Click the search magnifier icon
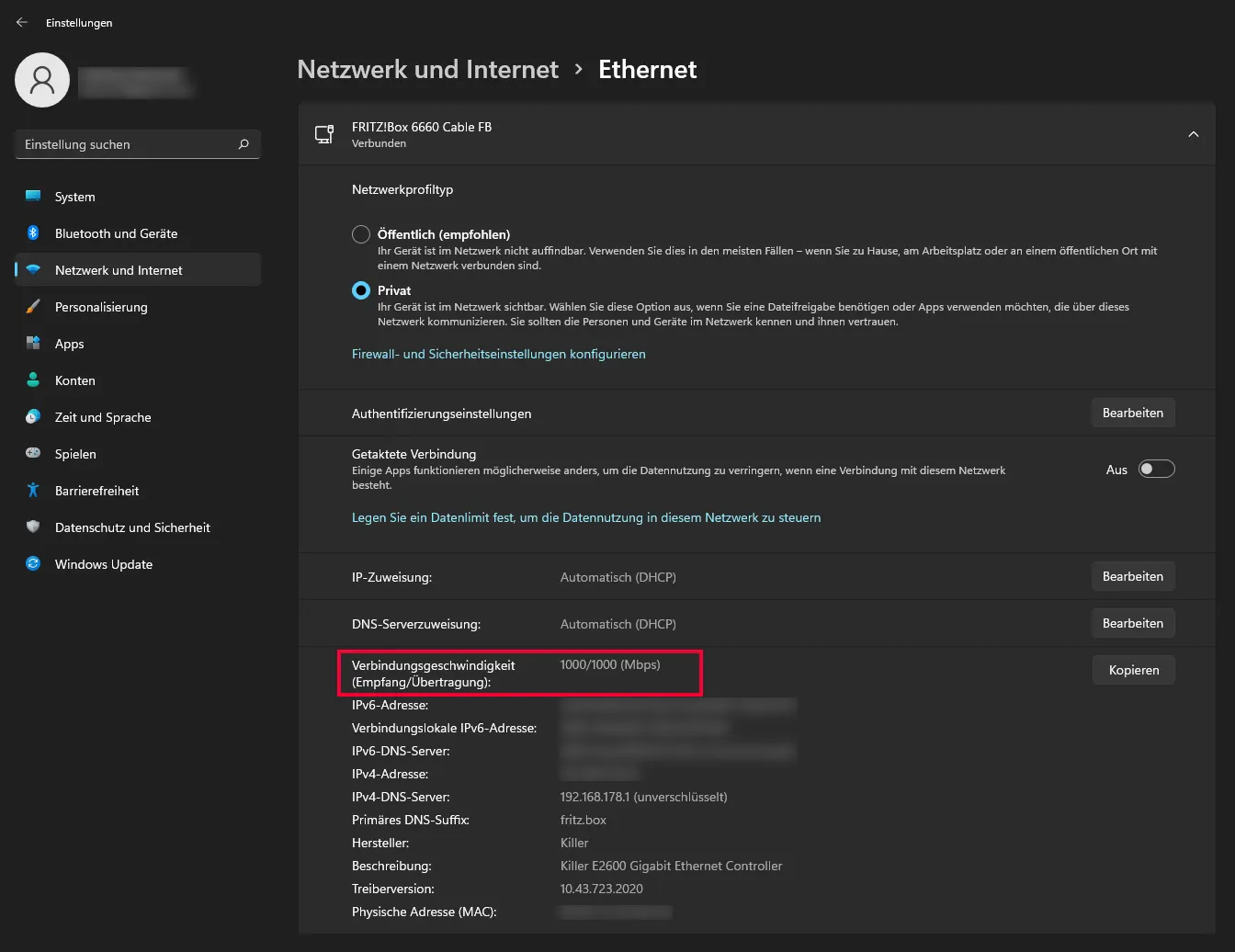1235x952 pixels. point(244,144)
